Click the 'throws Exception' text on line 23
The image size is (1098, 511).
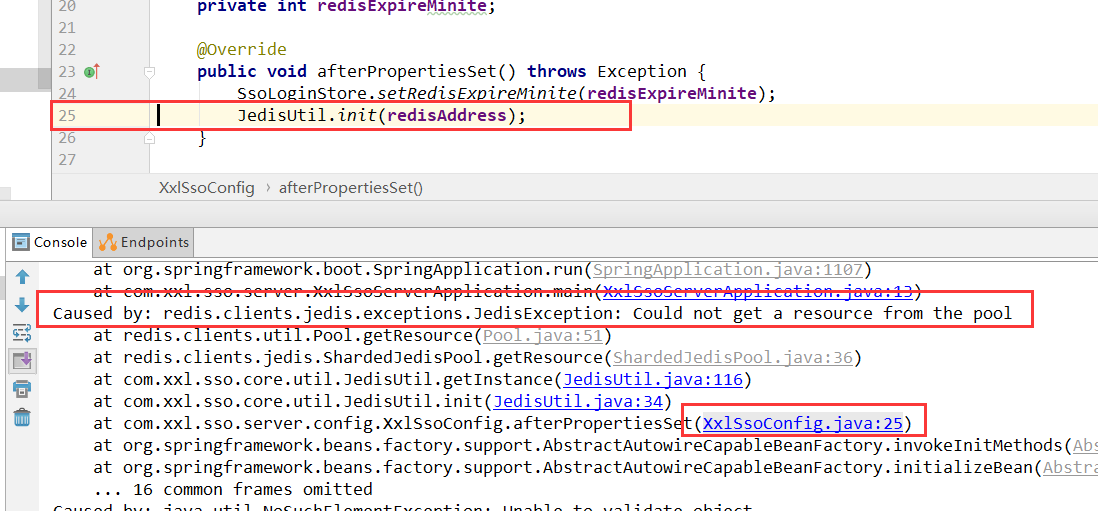tap(606, 71)
